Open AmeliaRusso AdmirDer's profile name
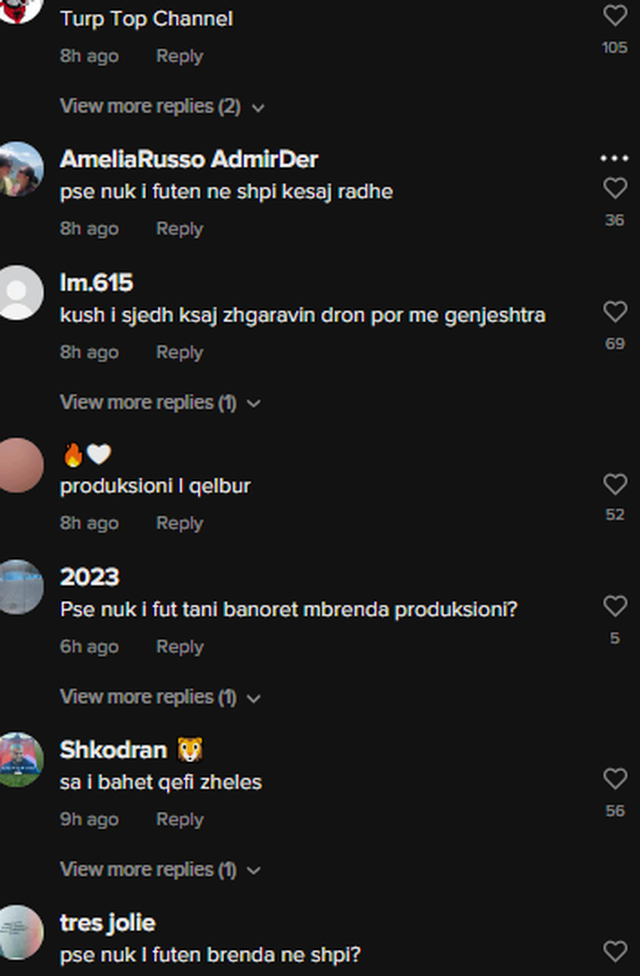The width and height of the screenshot is (640, 976). 189,159
